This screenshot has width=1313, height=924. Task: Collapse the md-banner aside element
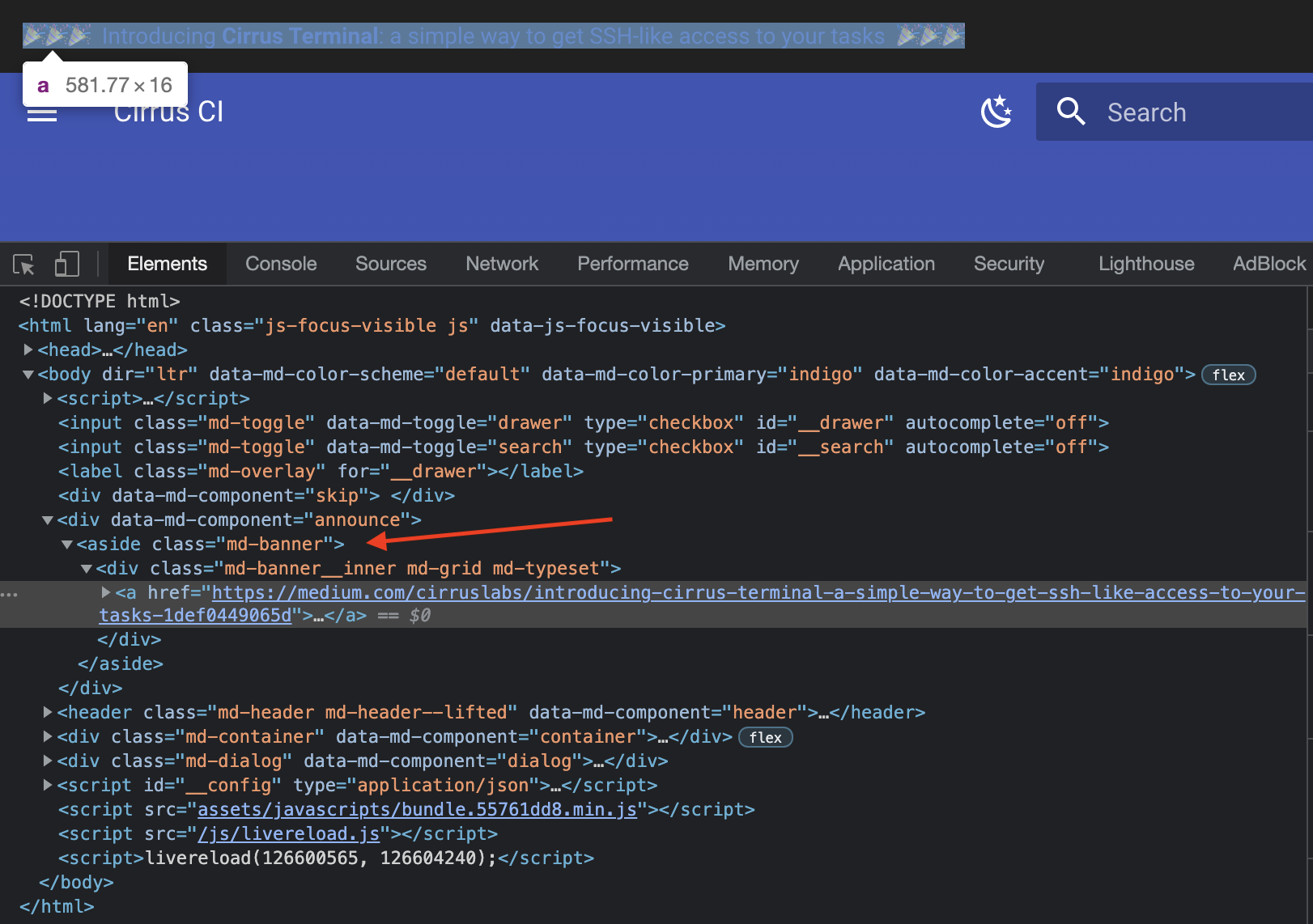pos(67,544)
